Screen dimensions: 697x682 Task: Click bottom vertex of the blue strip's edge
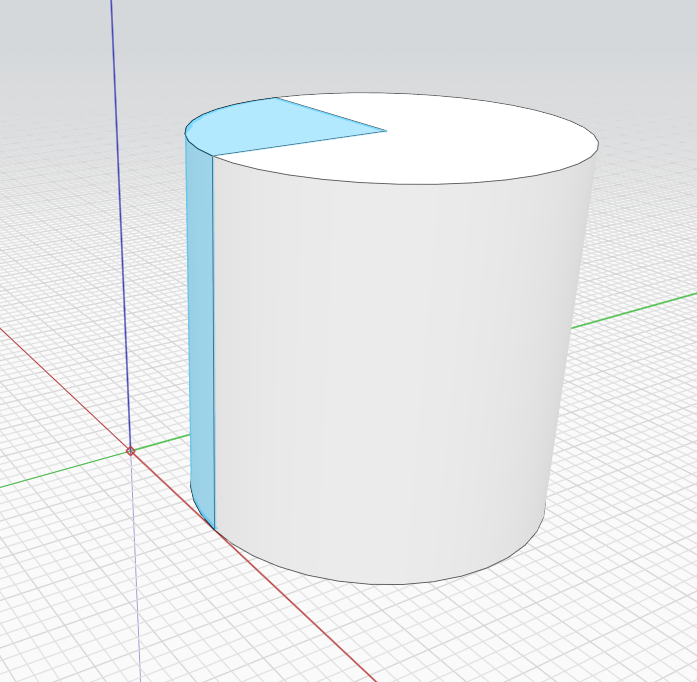click(x=215, y=530)
